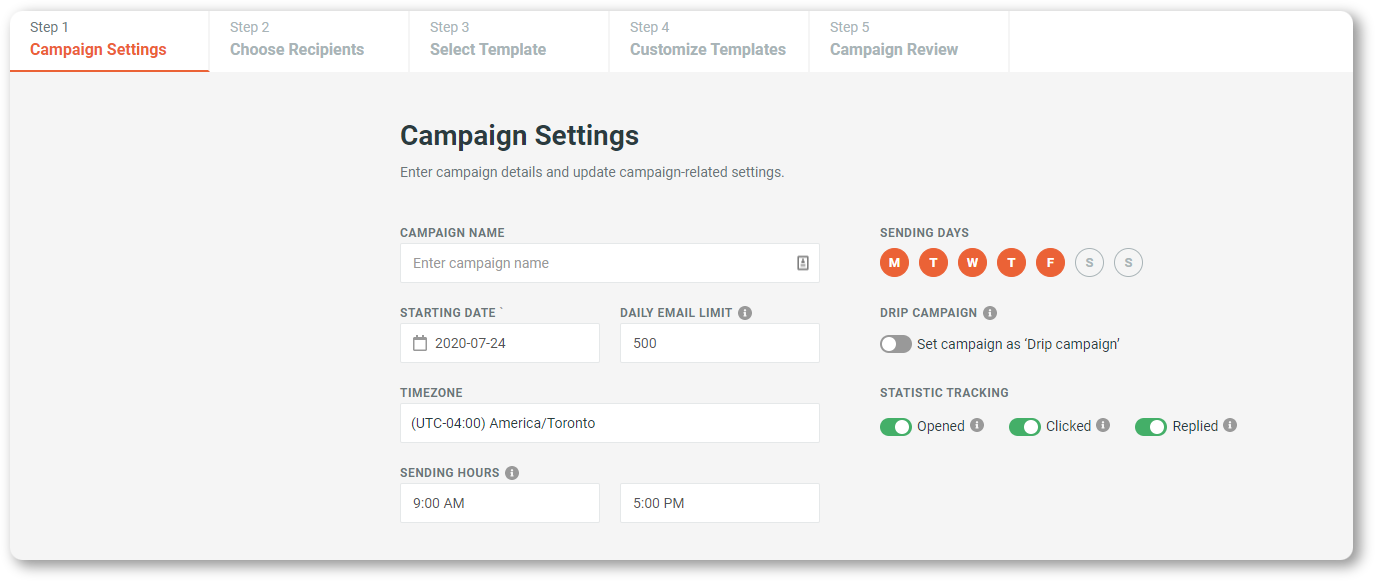Turn off Opened tracking toggle
This screenshot has height=581, width=1375.
(896, 427)
